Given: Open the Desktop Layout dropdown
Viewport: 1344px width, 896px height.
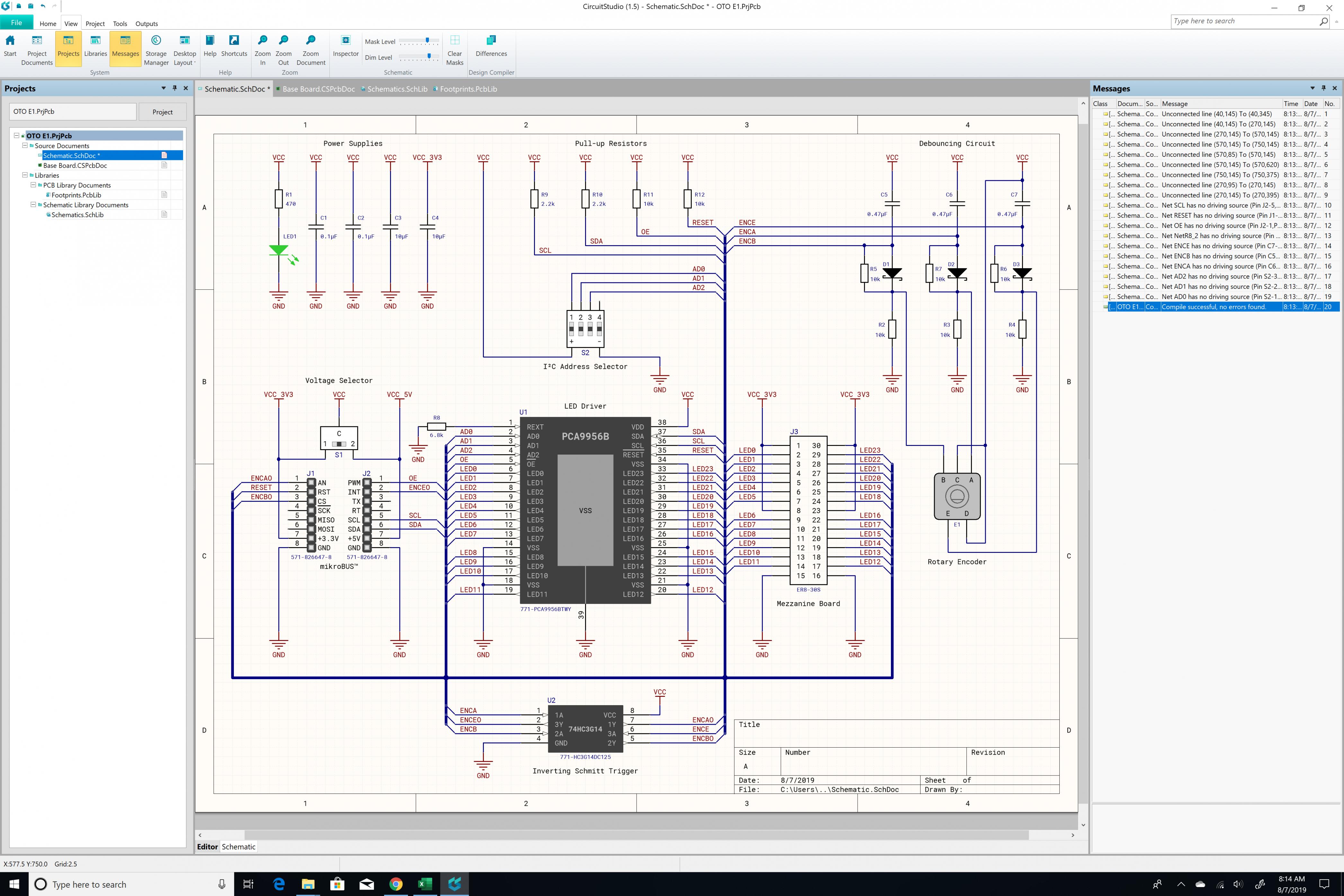Looking at the screenshot, I should [x=184, y=50].
